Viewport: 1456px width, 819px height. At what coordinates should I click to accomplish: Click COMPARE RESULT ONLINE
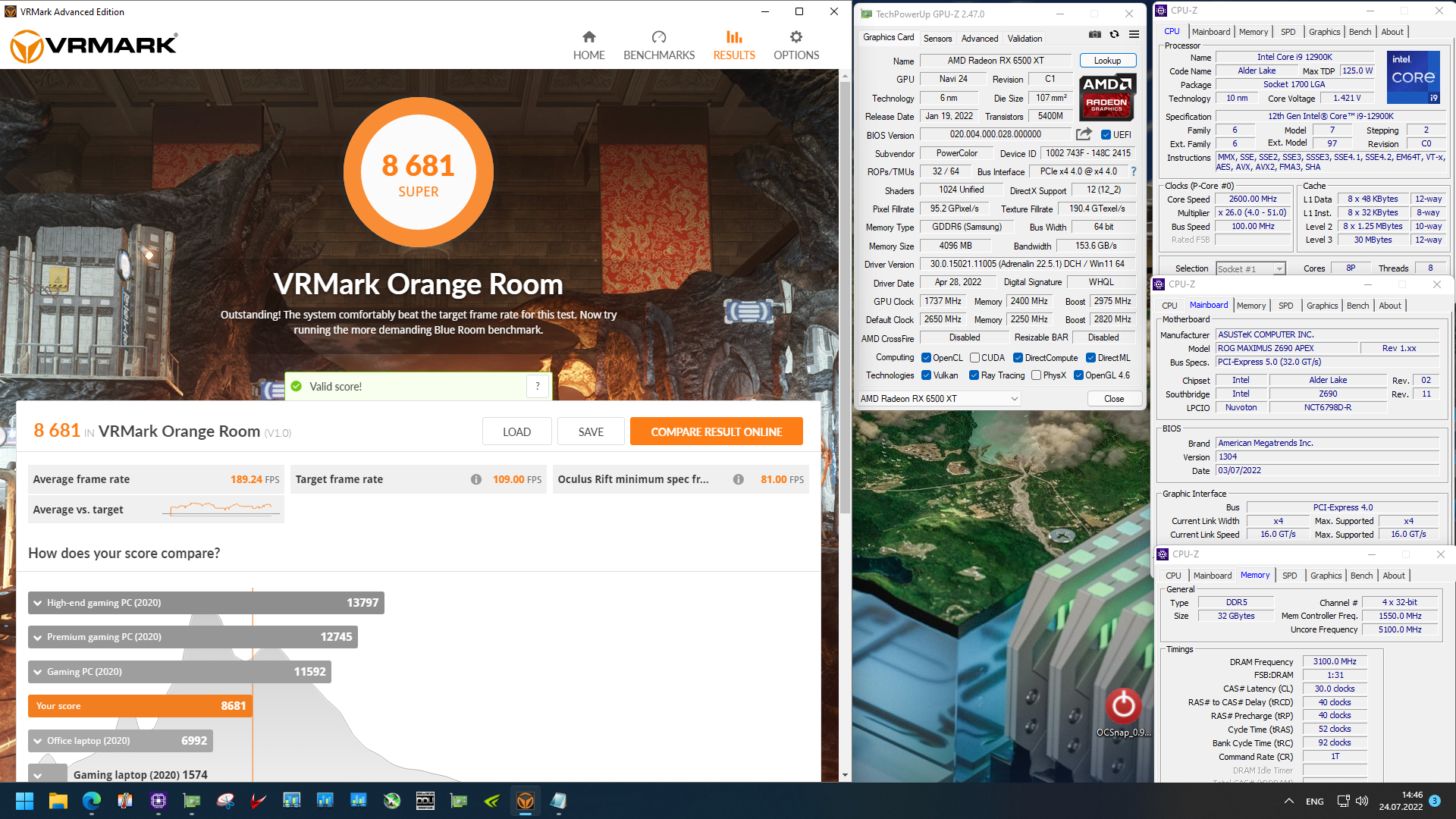(716, 431)
